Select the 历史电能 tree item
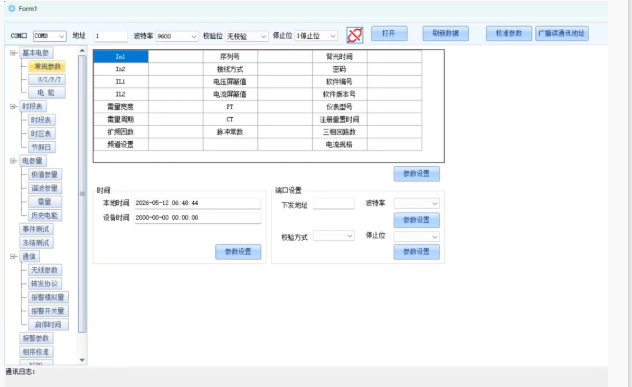 click(x=45, y=216)
